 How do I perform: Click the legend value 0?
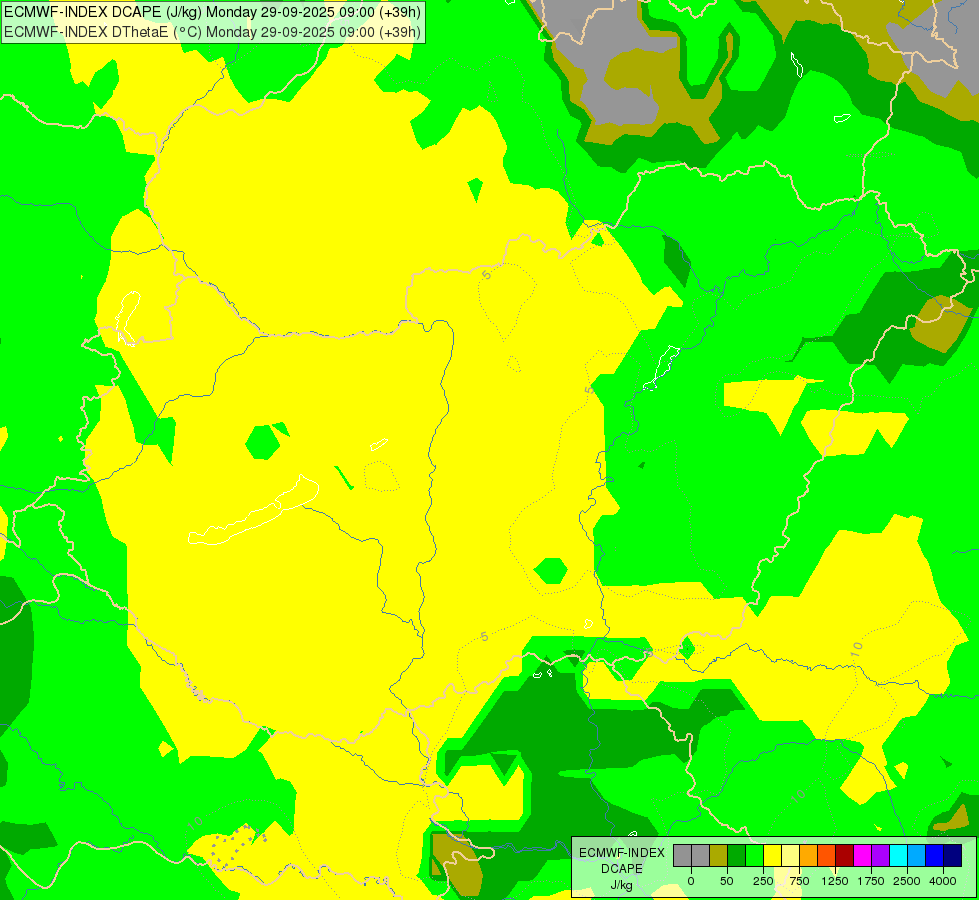691,881
